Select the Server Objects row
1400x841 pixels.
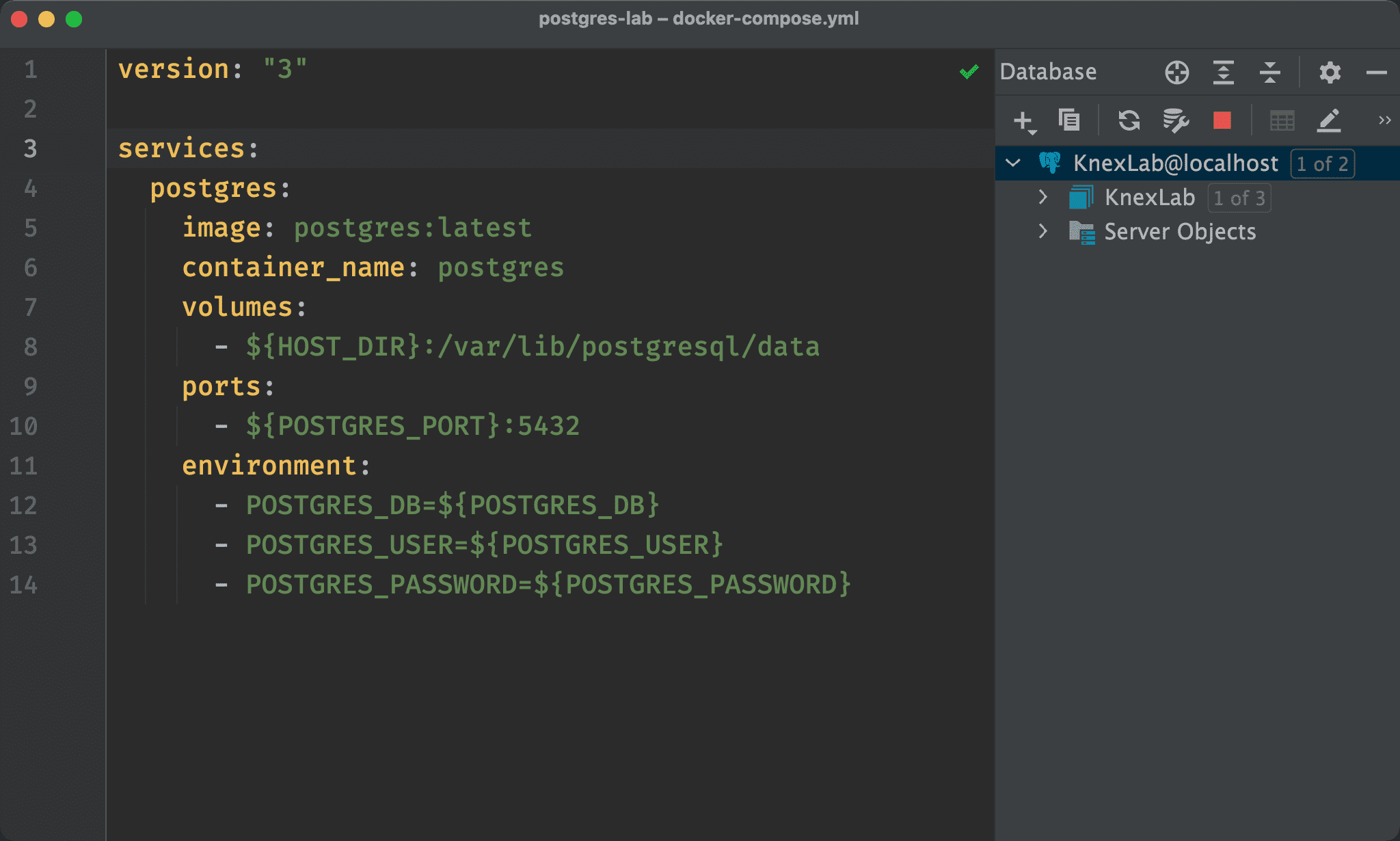(x=1198, y=231)
